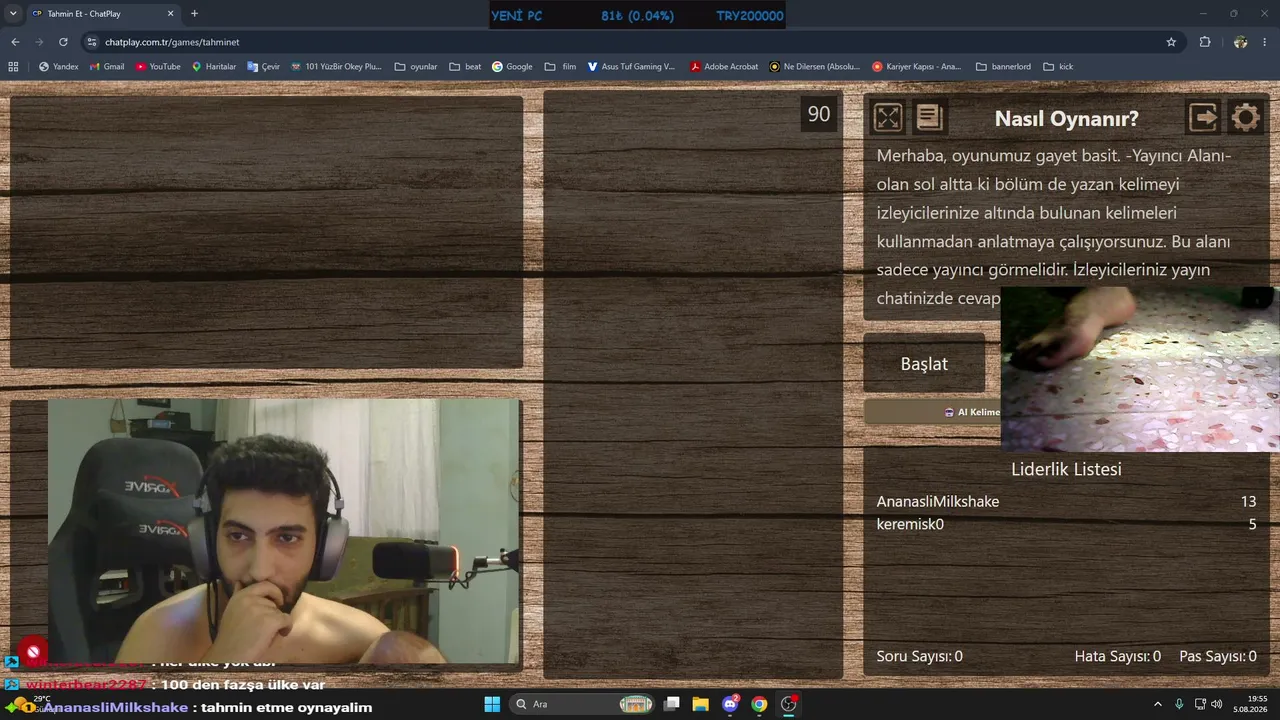Click the YENİ PC ticker overlay
This screenshot has width=1280, height=720.
(x=637, y=15)
